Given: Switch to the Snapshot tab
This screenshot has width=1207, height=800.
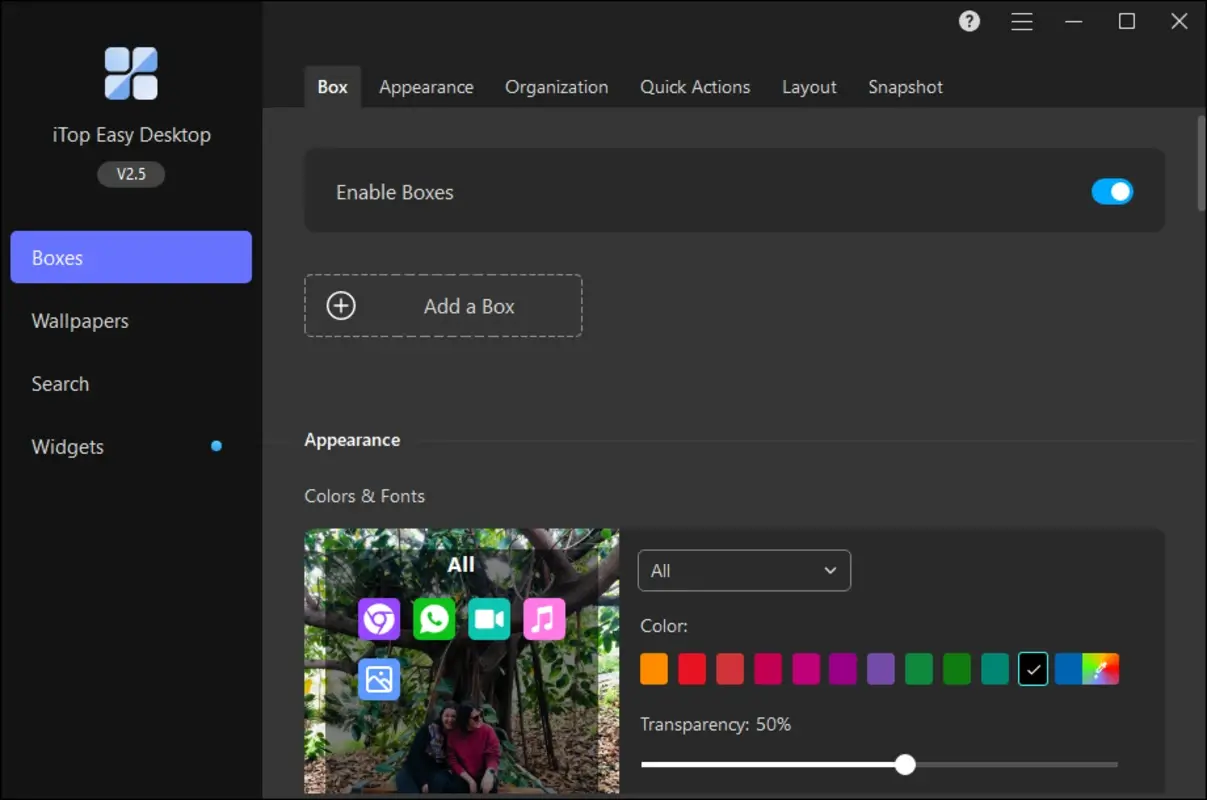Looking at the screenshot, I should click(905, 87).
